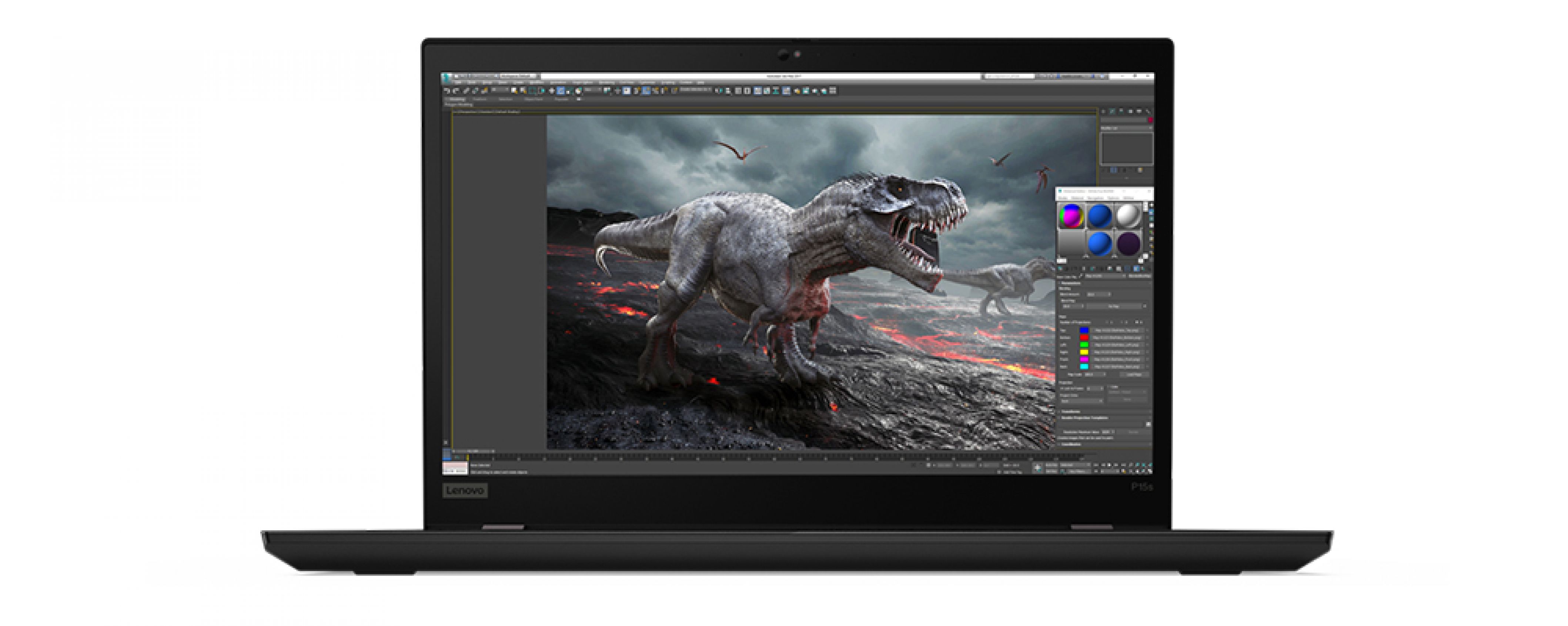Open the Scene Explorer from toolbar
1568x626 pixels.
tap(738, 91)
